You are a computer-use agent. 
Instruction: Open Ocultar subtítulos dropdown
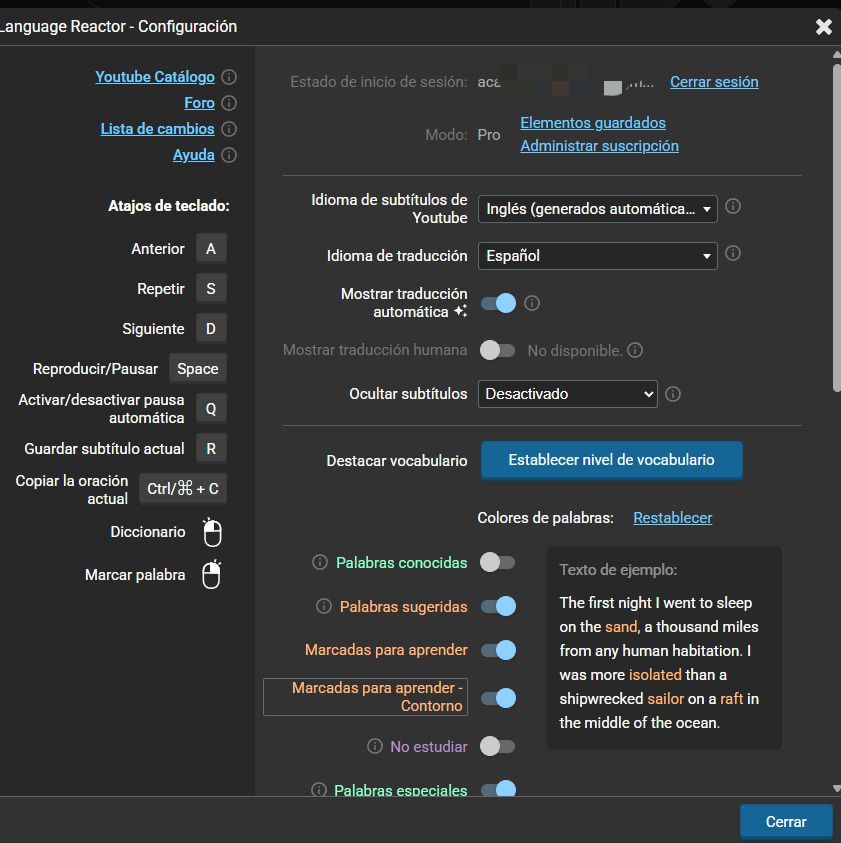[567, 394]
